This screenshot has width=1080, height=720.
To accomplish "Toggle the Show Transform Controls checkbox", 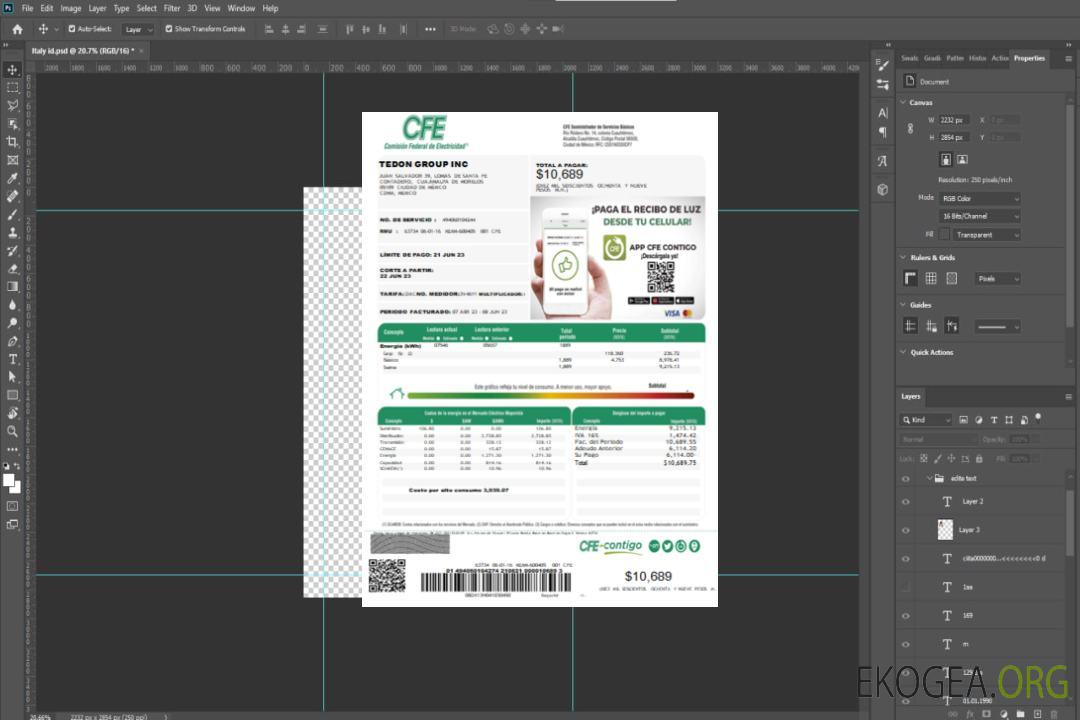I will point(169,29).
